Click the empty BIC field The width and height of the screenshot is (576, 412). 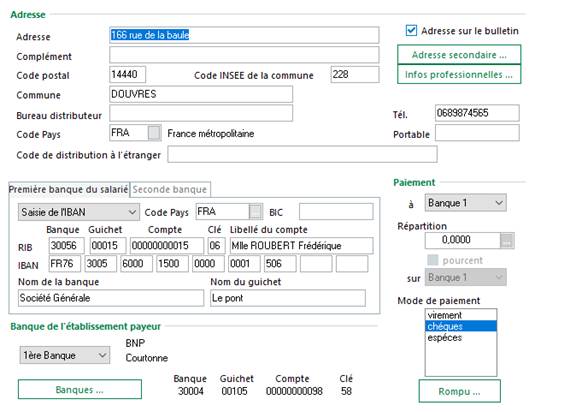click(x=336, y=212)
